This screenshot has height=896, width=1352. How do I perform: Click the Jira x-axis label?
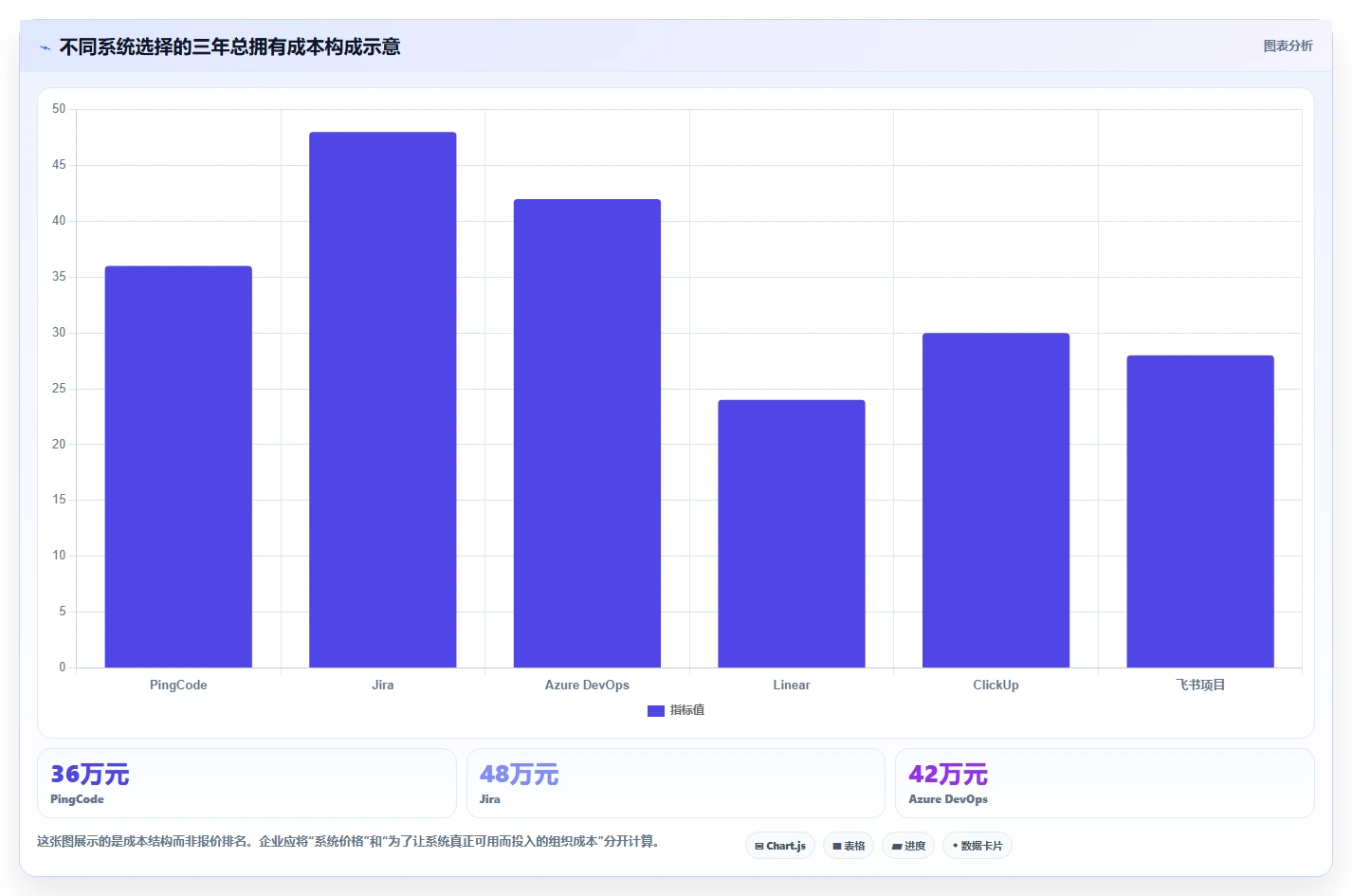(x=383, y=685)
